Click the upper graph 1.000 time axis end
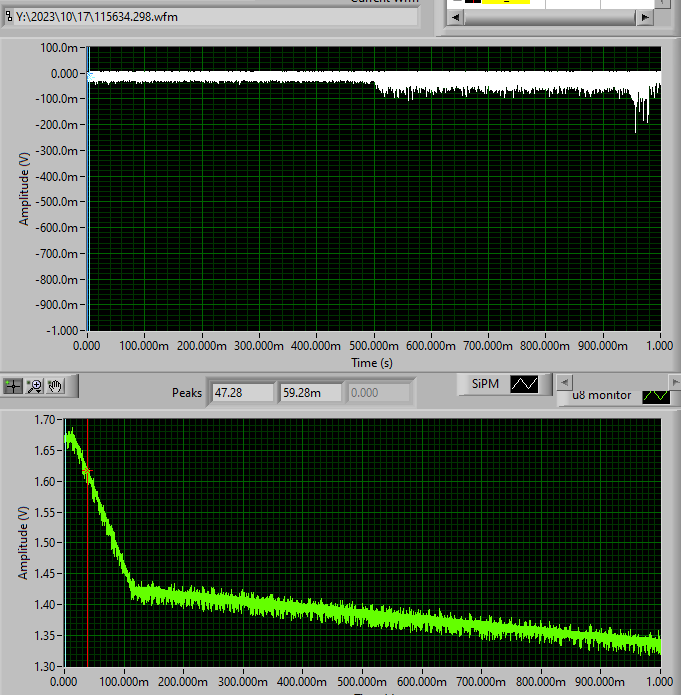The width and height of the screenshot is (681, 695). pos(660,346)
